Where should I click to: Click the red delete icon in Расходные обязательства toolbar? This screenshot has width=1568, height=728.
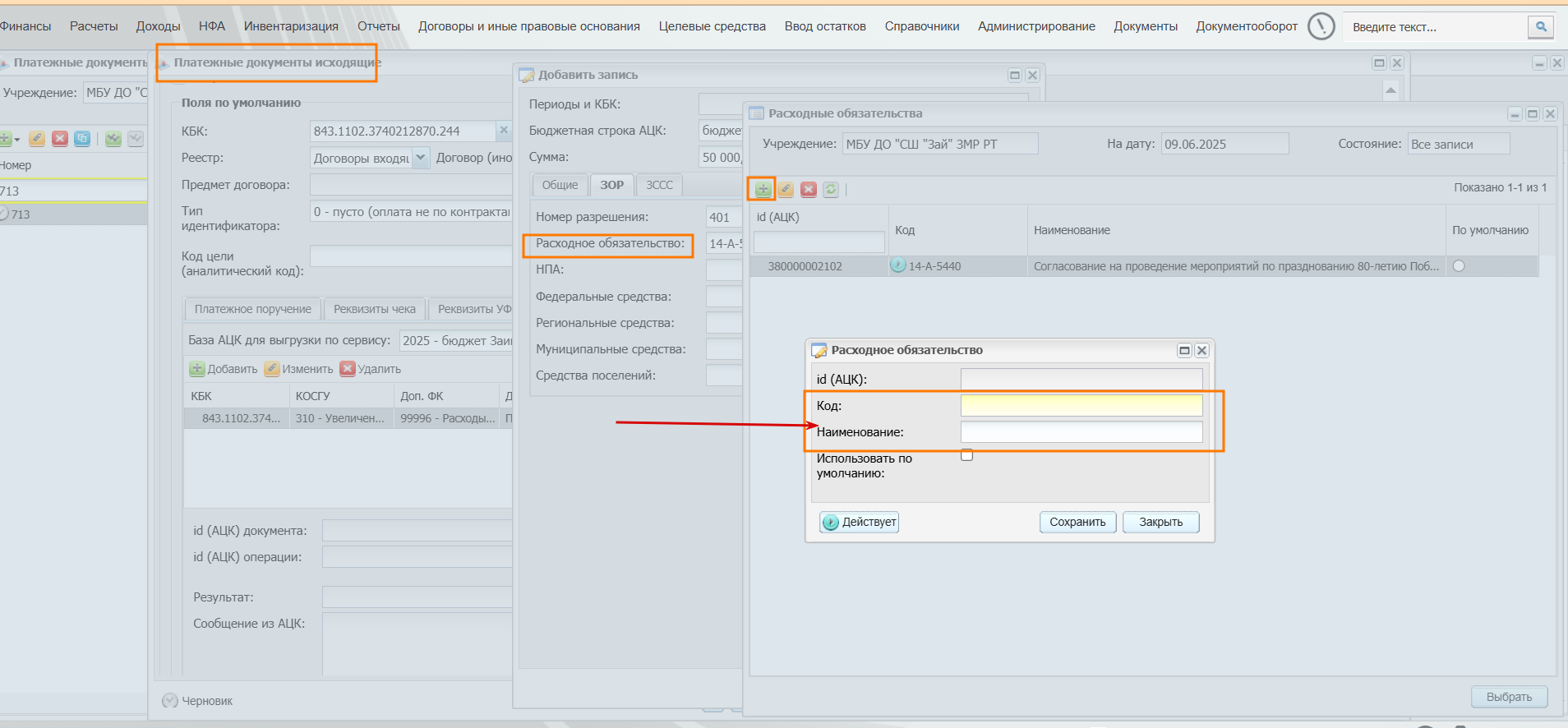pos(809,189)
